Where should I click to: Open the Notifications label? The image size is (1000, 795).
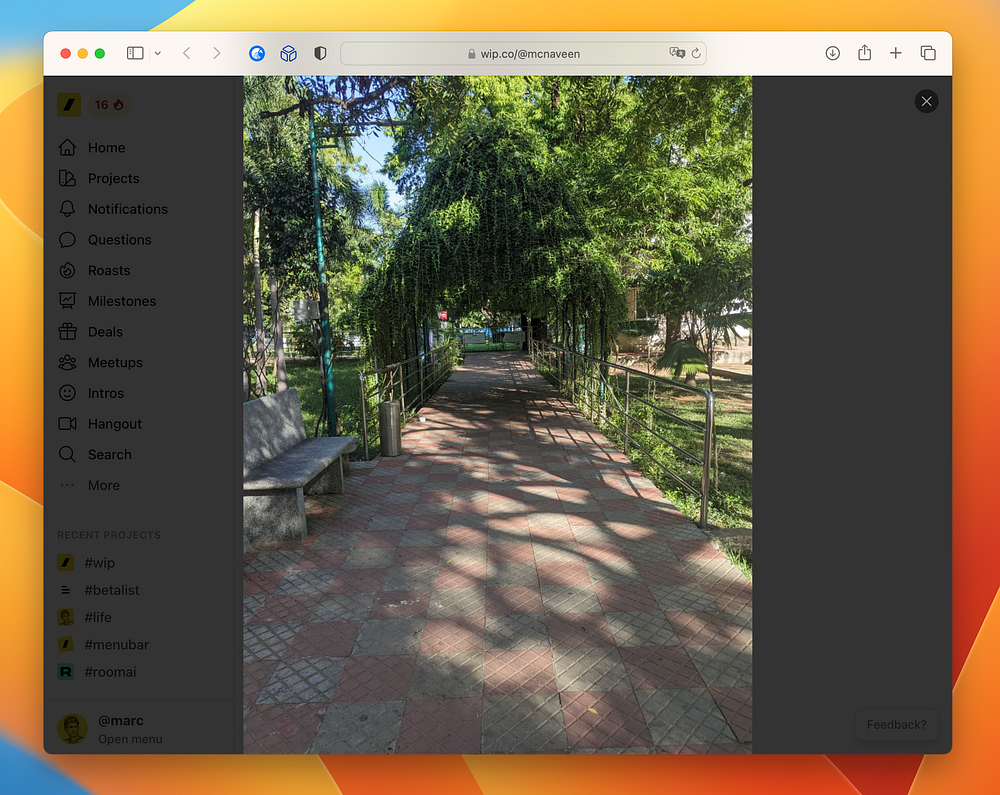[x=128, y=208]
